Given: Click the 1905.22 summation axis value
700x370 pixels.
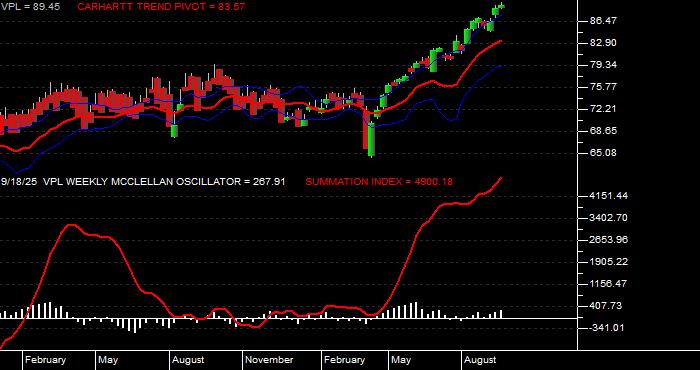Looking at the screenshot, I should tap(608, 262).
